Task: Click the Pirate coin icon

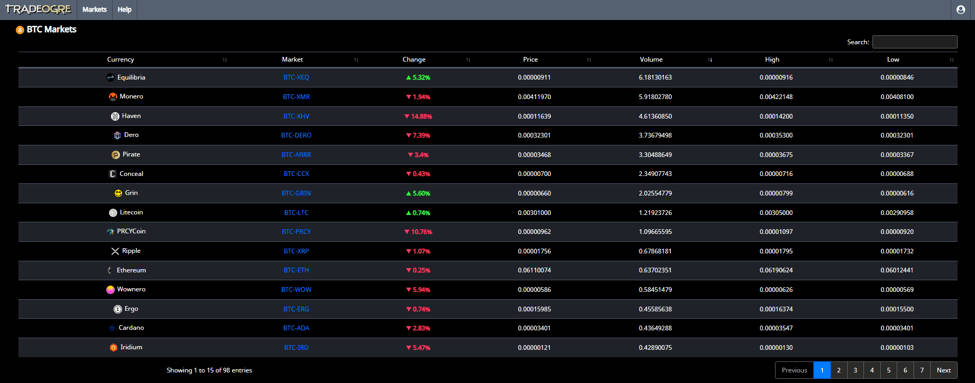Action: (x=116, y=155)
